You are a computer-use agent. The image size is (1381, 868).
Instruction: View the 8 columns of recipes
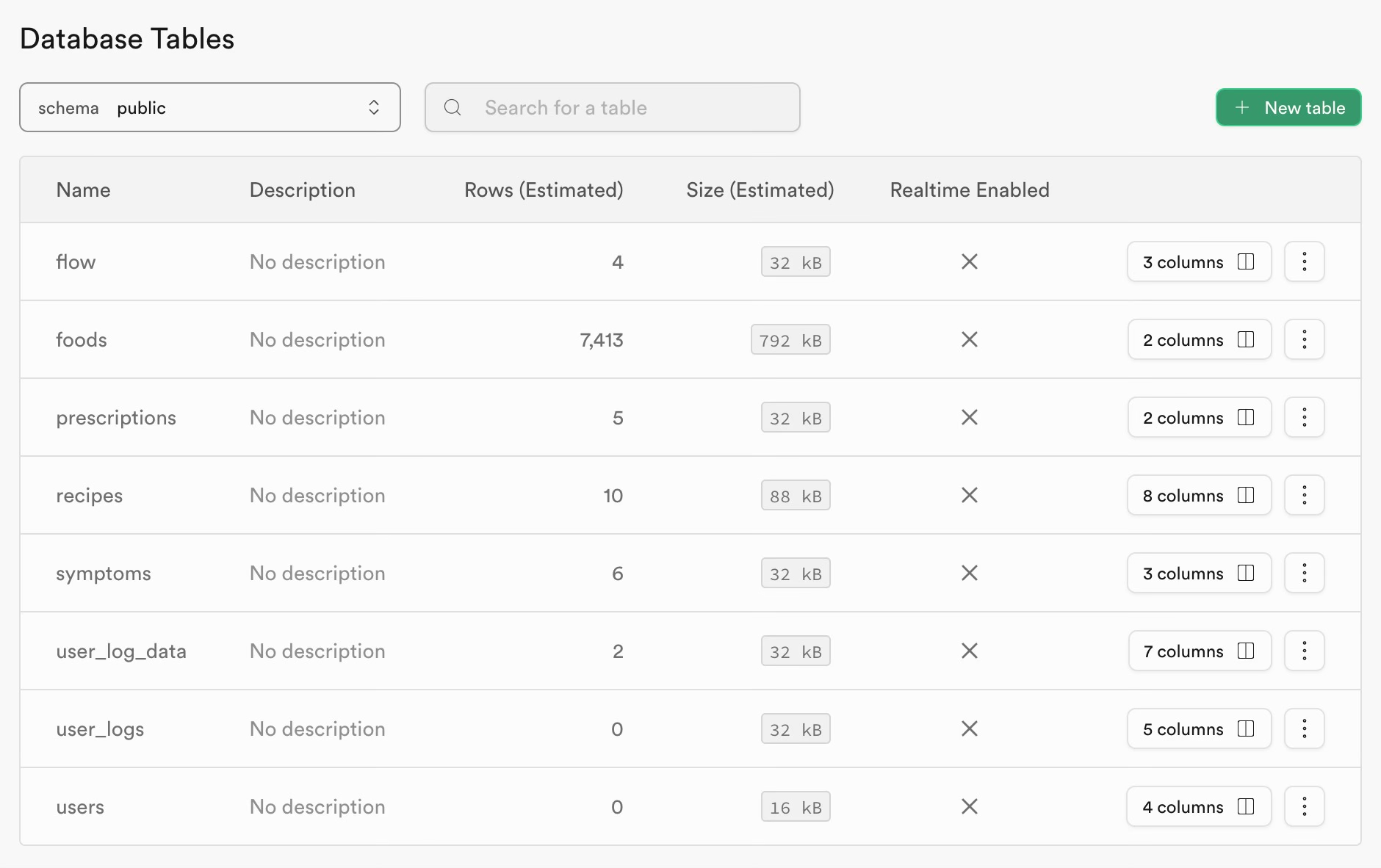[1199, 495]
